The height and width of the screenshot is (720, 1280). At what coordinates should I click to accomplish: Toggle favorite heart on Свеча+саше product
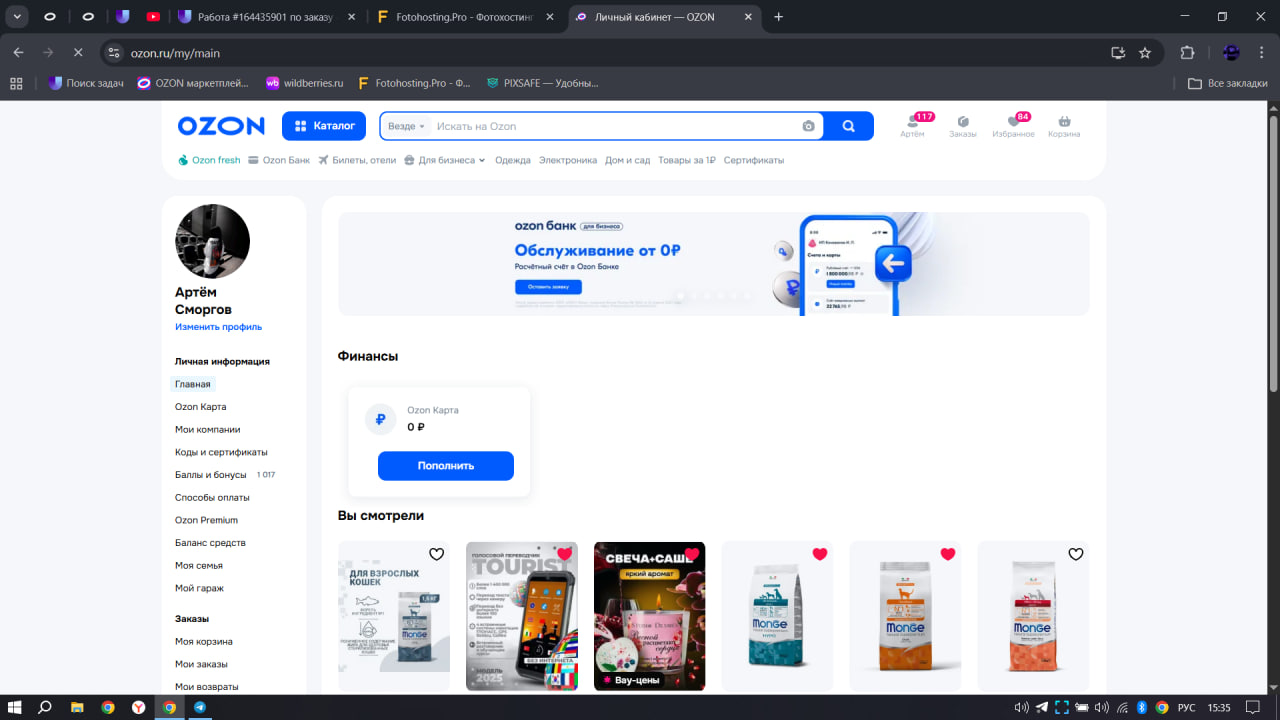pyautogui.click(x=692, y=554)
